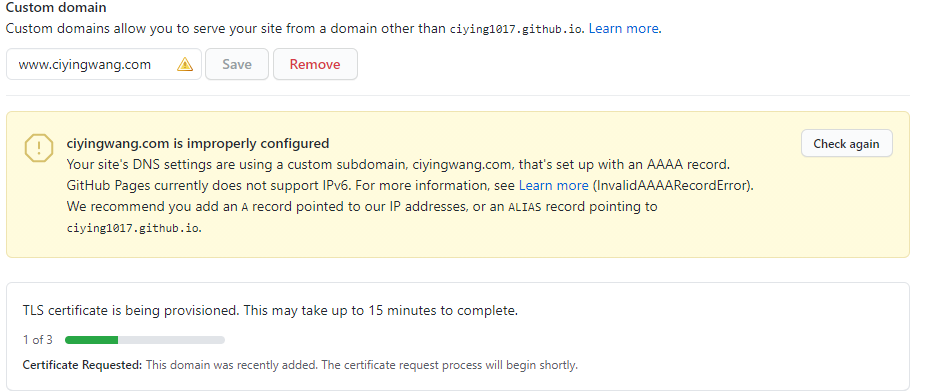Click the grayed-out Save button
Viewport: 939px width, 392px height.
[237, 64]
